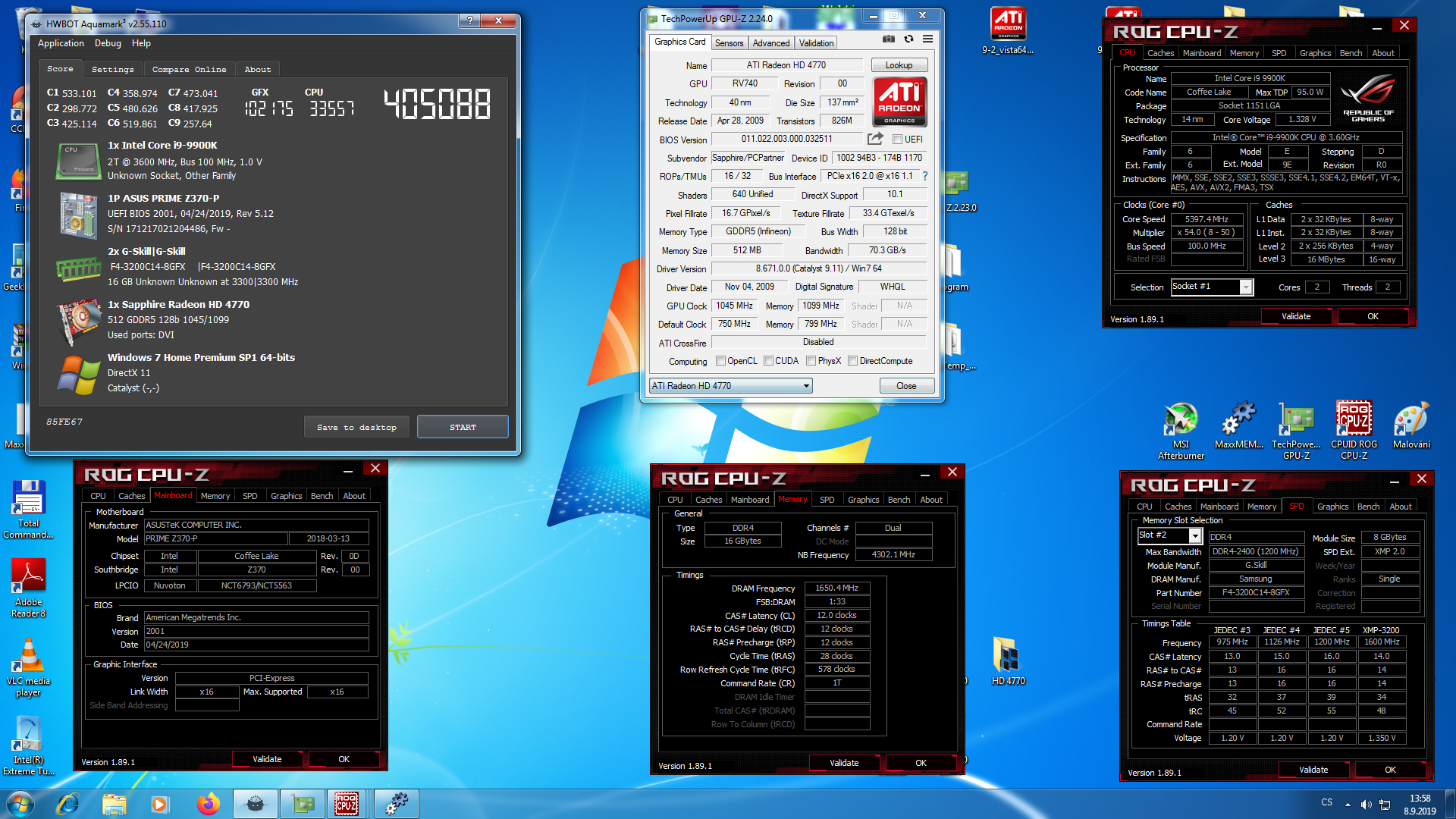Open Bench tab in CPU-Z CPU window
The width and height of the screenshot is (1456, 819).
click(x=1351, y=53)
